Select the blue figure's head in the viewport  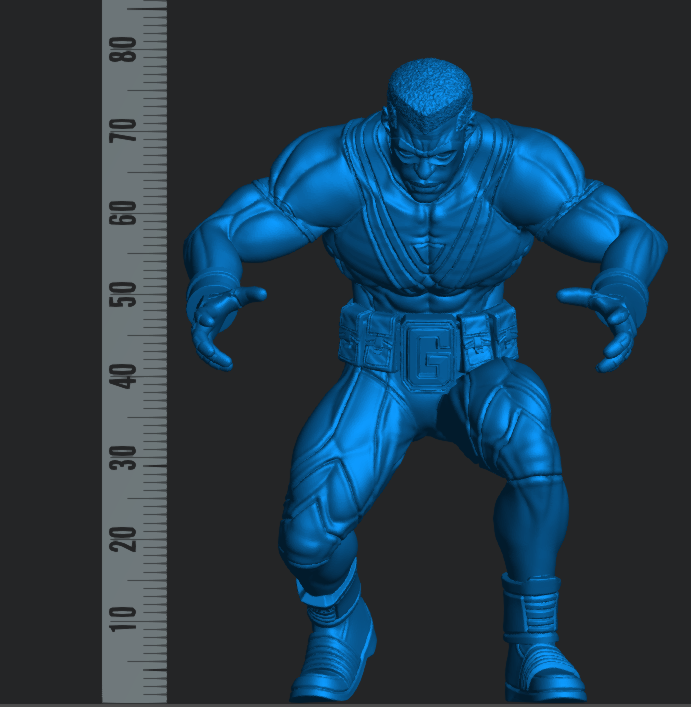[x=428, y=129]
